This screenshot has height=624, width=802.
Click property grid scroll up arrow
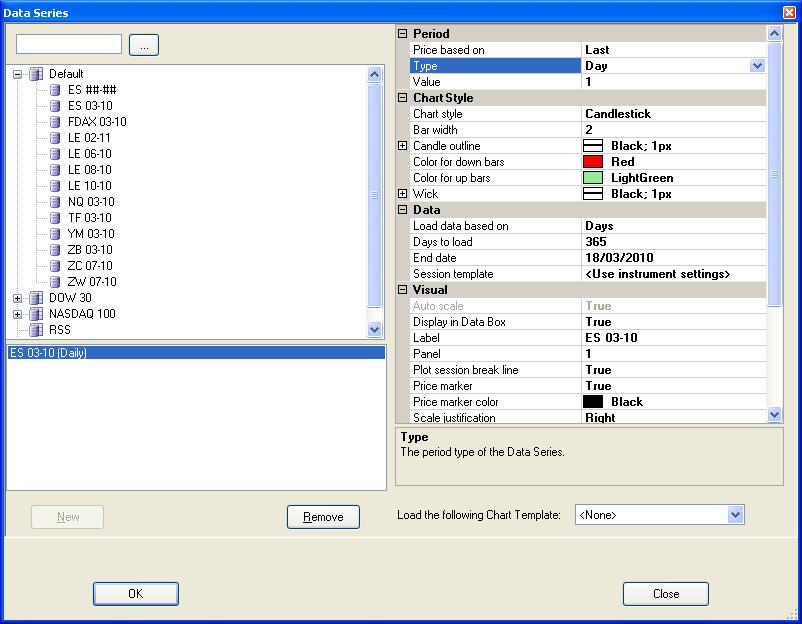point(774,34)
